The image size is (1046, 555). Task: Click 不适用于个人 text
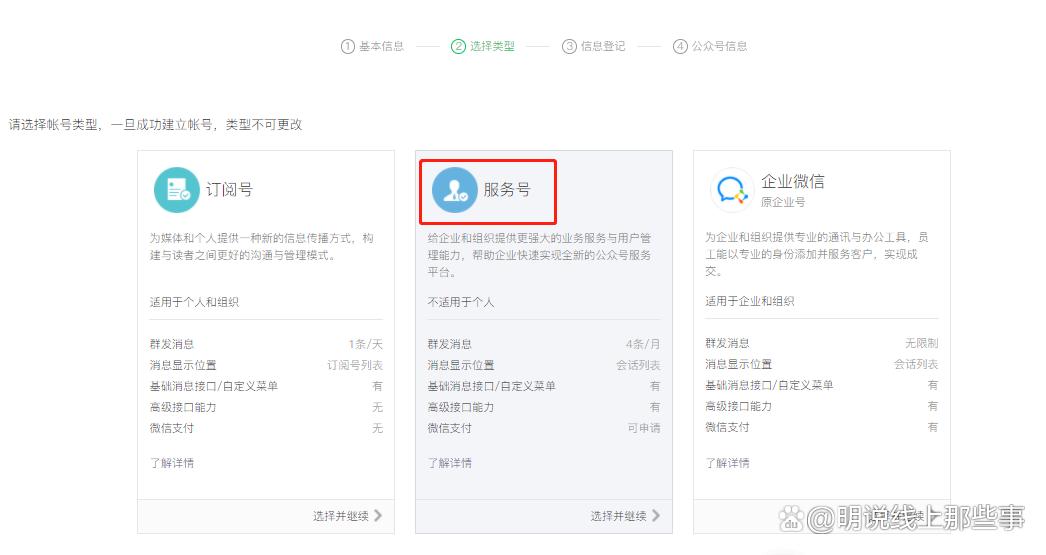[461, 302]
